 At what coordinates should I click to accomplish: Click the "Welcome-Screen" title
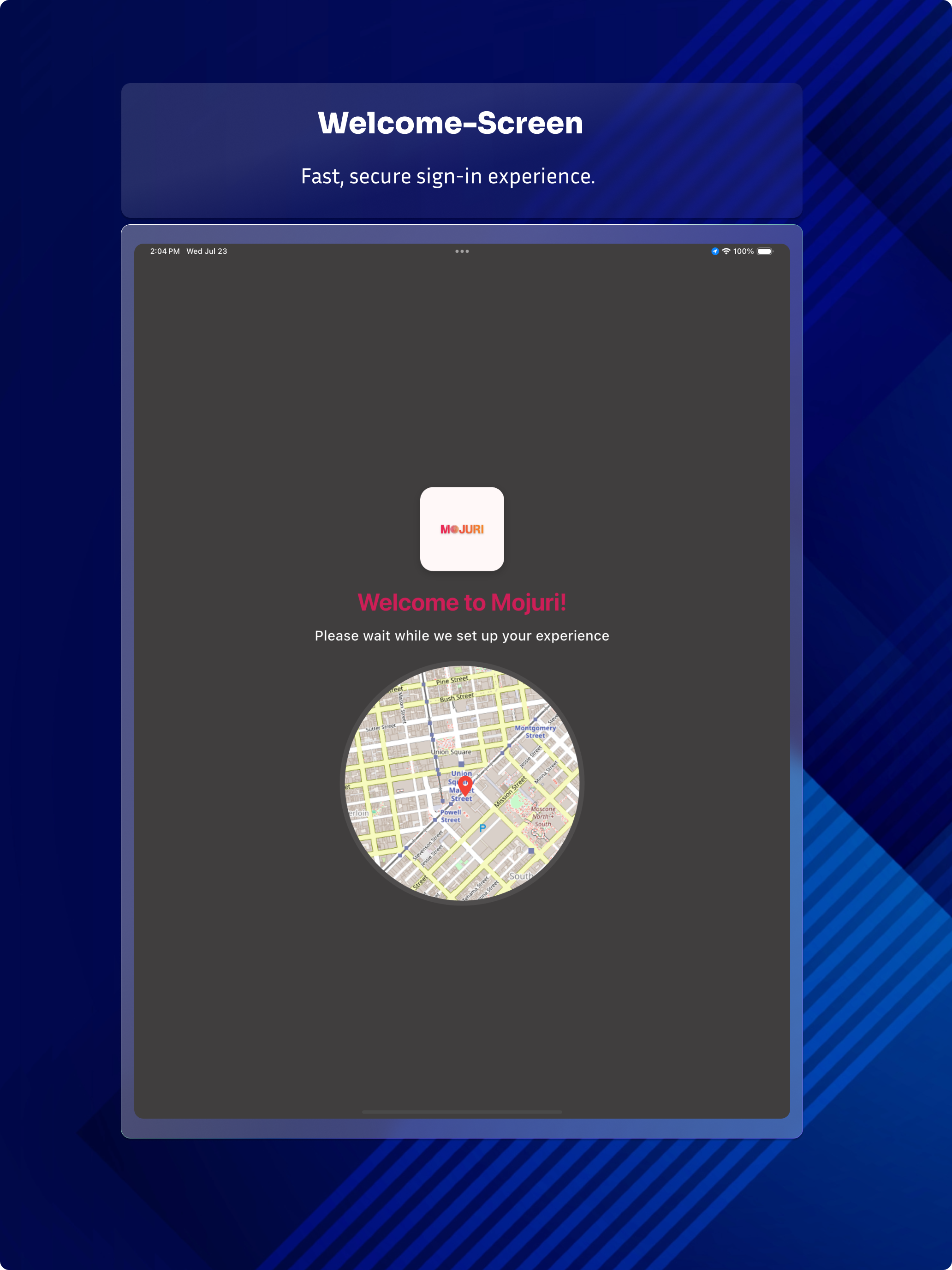click(451, 123)
